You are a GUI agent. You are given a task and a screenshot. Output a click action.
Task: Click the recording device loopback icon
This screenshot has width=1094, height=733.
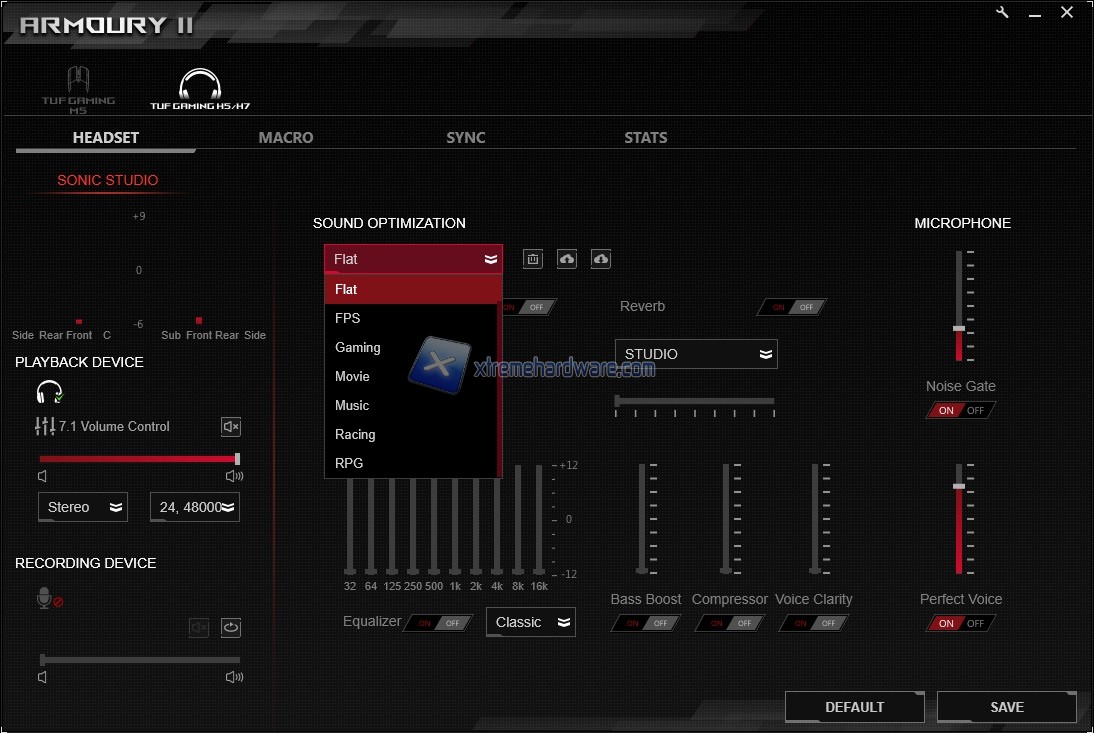click(x=231, y=627)
